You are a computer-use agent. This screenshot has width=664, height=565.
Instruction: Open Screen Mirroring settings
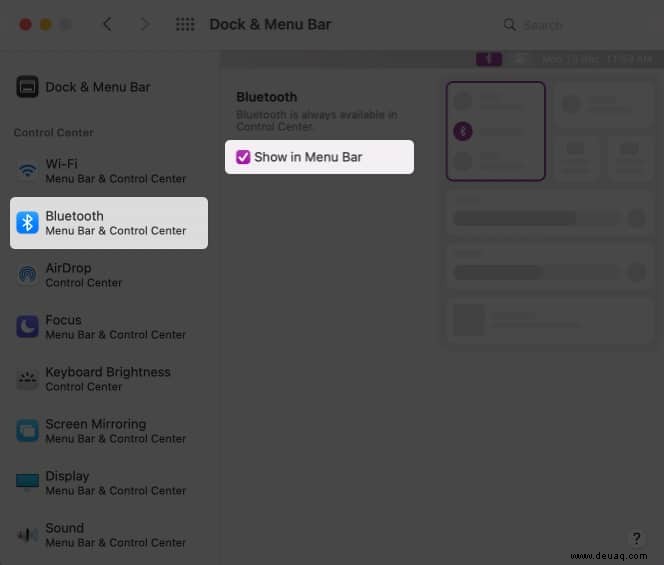[109, 431]
